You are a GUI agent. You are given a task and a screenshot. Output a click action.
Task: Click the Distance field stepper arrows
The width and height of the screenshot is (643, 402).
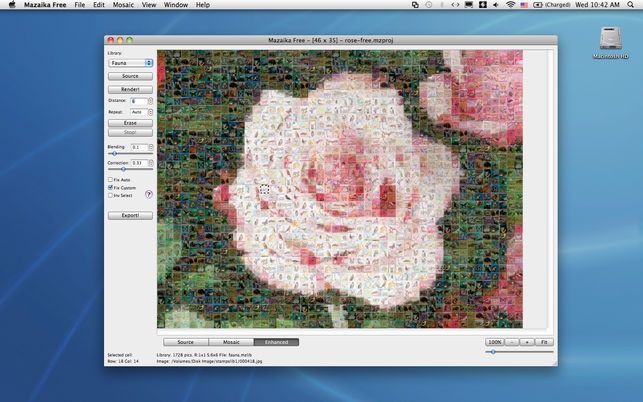150,100
